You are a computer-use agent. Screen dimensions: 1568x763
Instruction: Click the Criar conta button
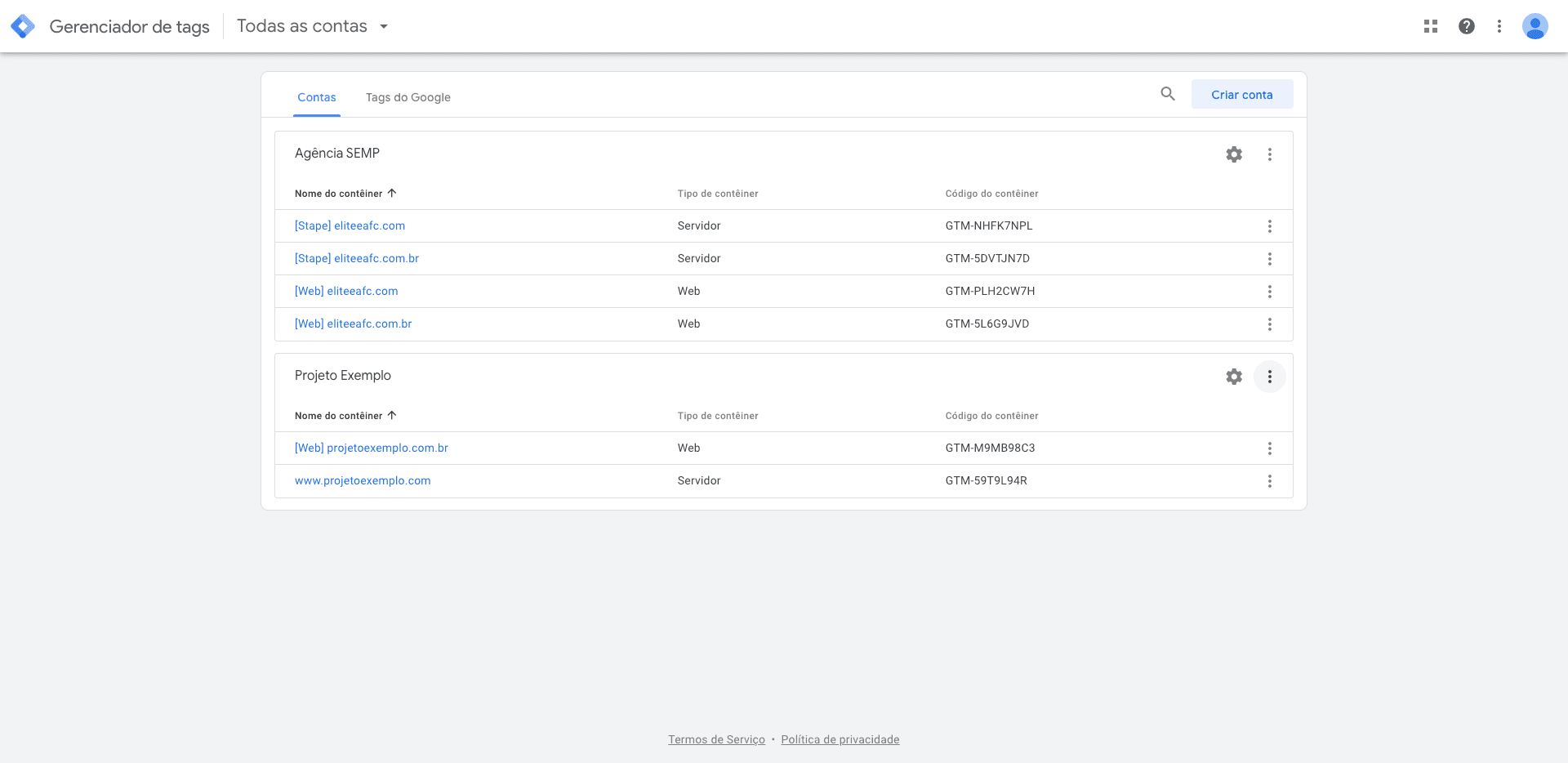(x=1242, y=94)
